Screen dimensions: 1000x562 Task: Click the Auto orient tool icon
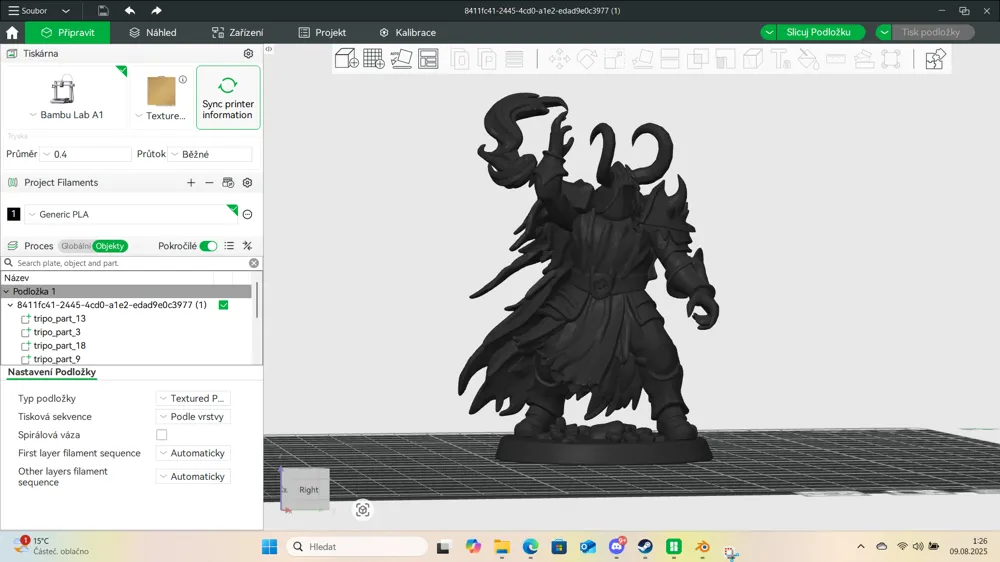401,59
